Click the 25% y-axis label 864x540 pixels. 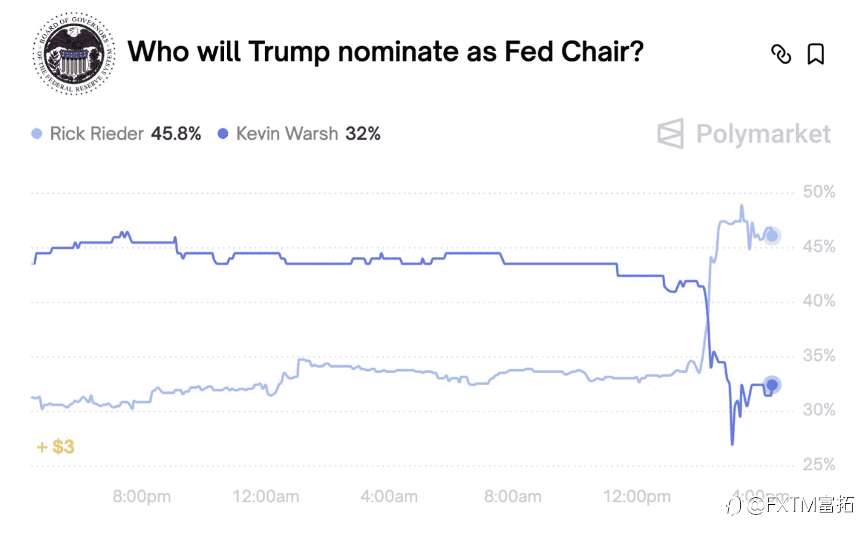point(819,465)
